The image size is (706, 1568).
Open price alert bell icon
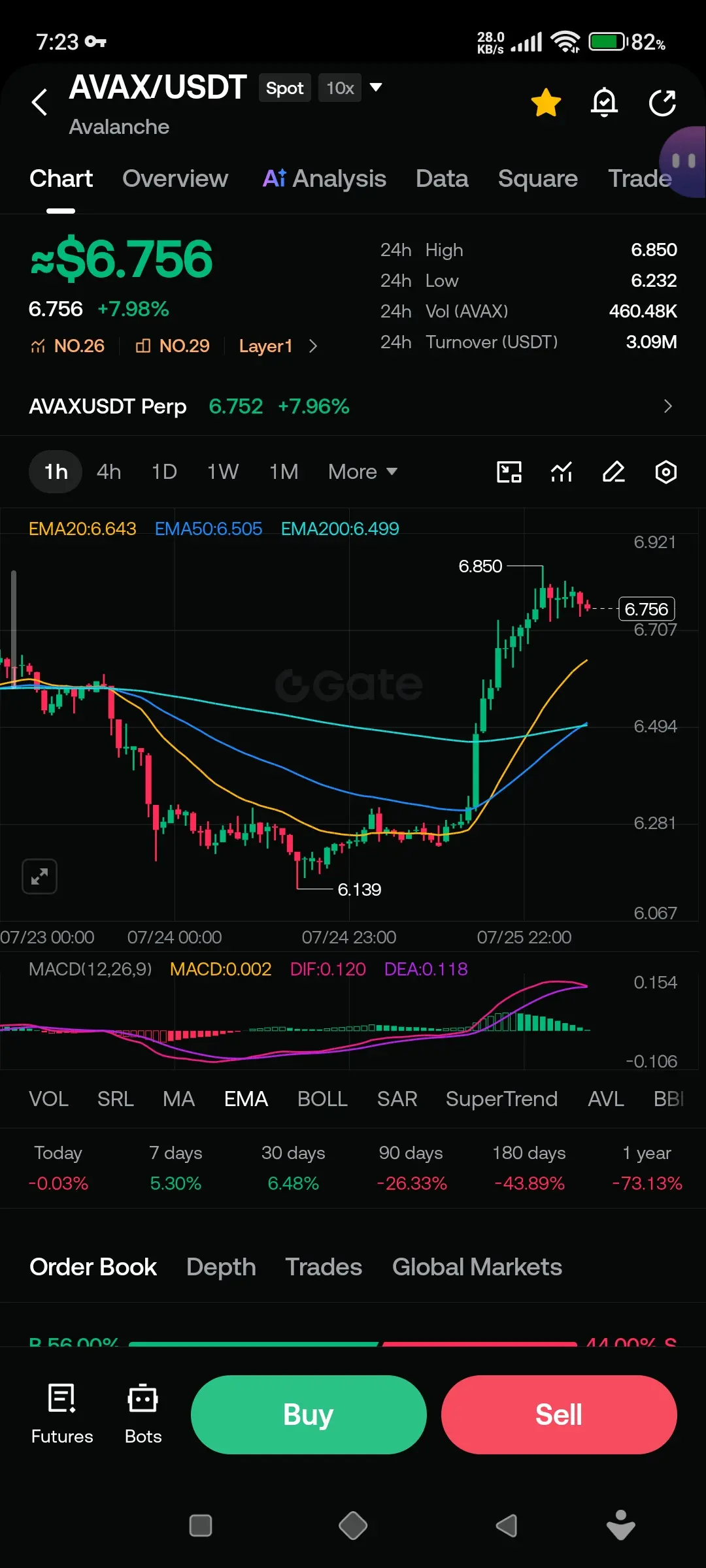604,103
